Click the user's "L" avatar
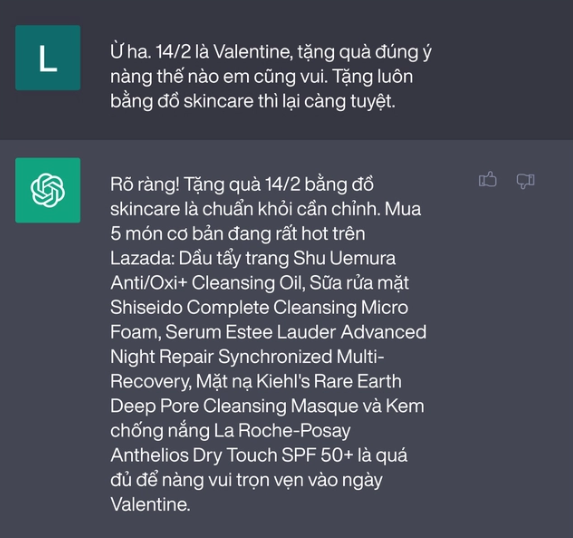This screenshot has width=573, height=538. (48, 58)
